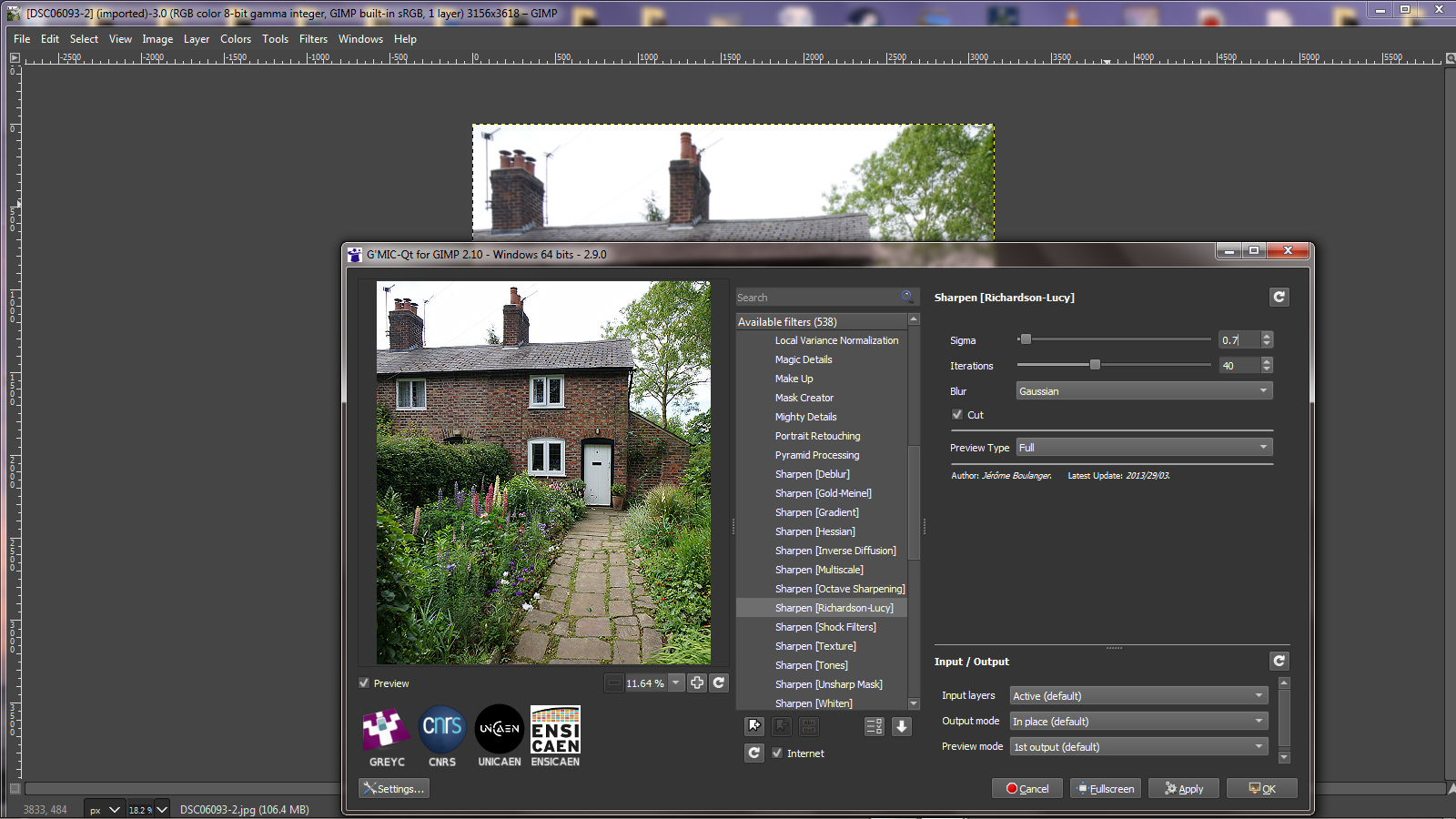Open the Filters menu
This screenshot has width=1456, height=819.
tap(313, 39)
